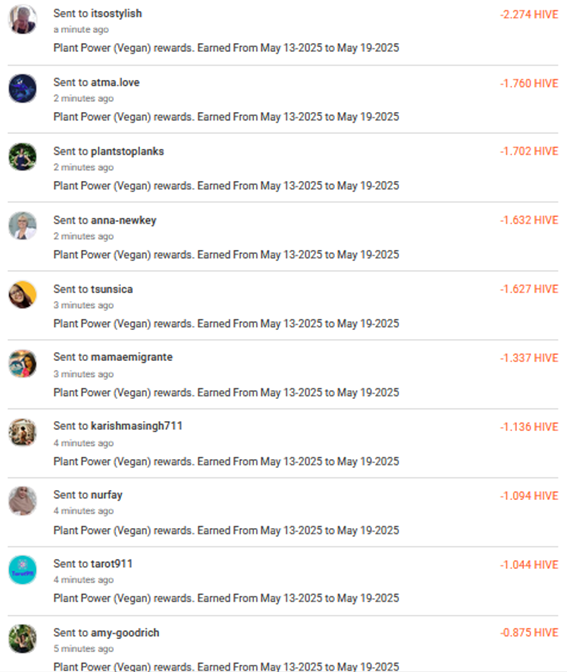567x672 pixels.
Task: Open tsunsica username link
Action: click(x=112, y=289)
